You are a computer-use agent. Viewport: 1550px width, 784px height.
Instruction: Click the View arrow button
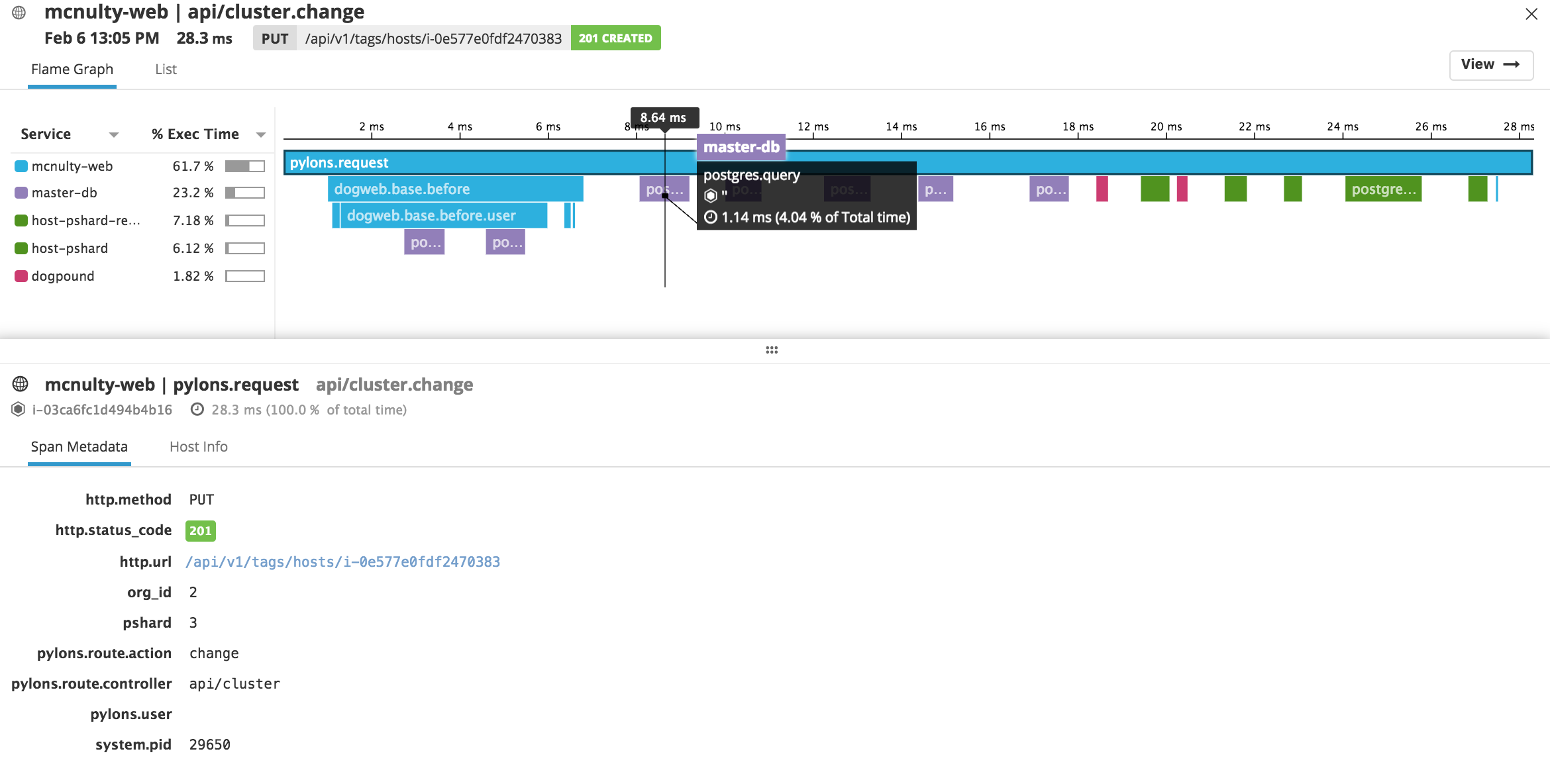[1490, 65]
